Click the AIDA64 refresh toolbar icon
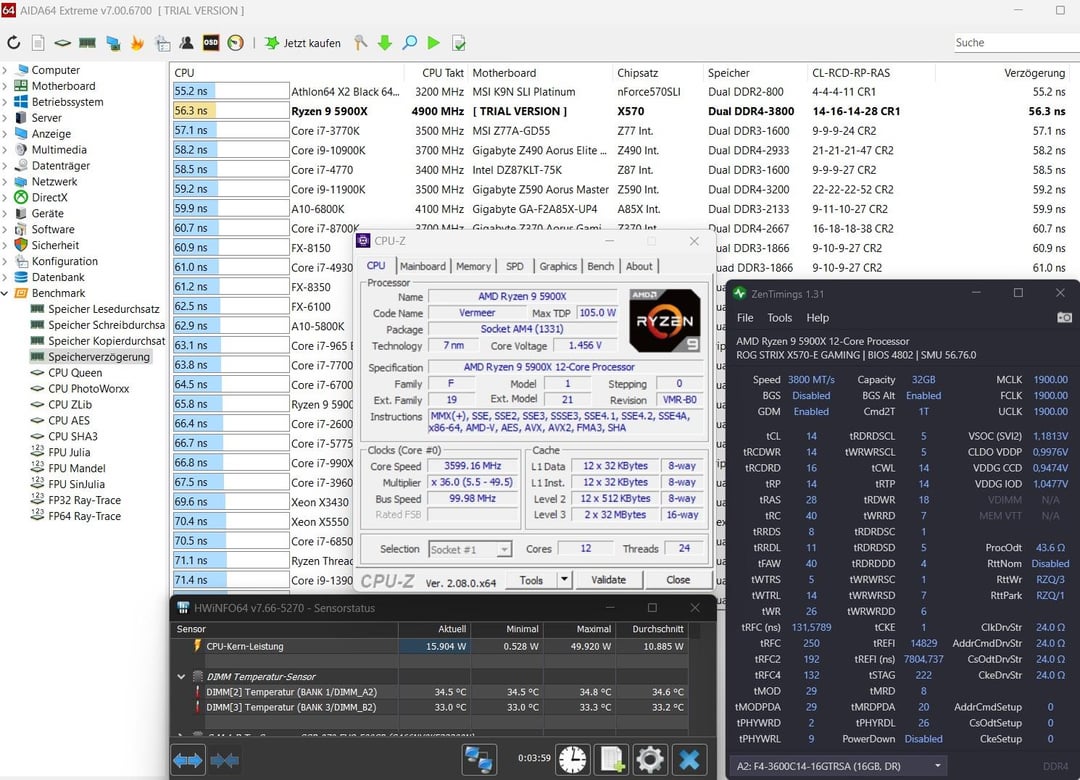 [x=14, y=43]
